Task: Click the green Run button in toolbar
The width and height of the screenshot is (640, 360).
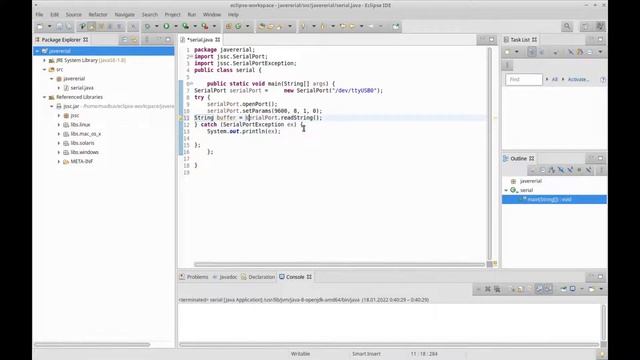Action: click(166, 27)
